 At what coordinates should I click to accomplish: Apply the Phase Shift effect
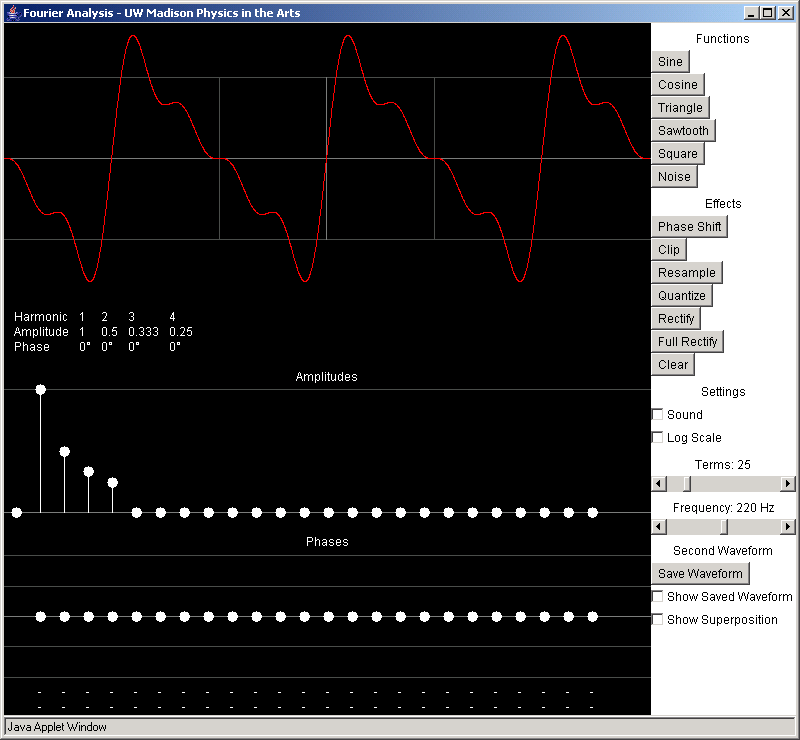[689, 227]
